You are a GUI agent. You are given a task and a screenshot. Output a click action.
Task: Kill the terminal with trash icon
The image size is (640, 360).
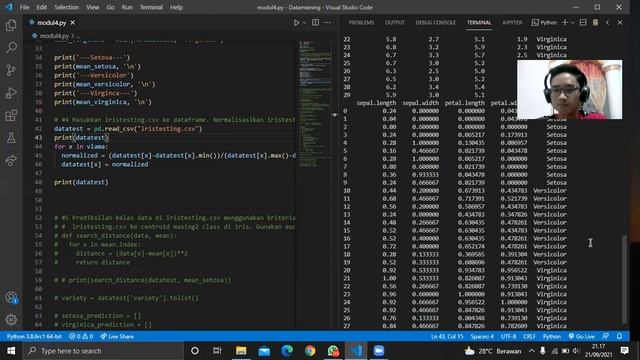[x=596, y=22]
